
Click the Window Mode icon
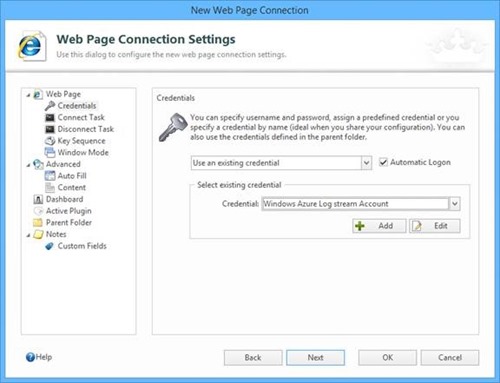coord(50,152)
